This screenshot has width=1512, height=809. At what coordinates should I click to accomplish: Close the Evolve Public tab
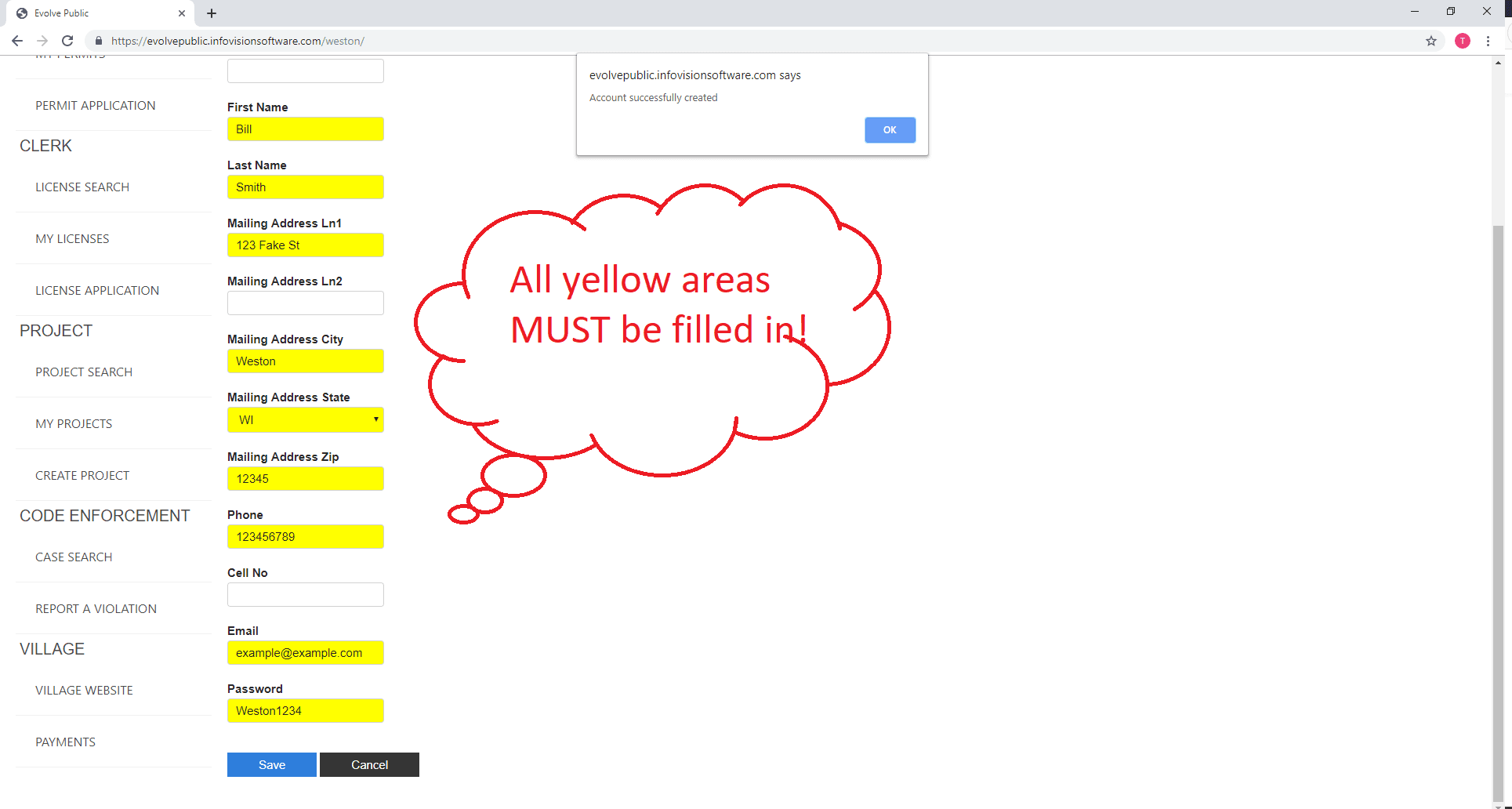pos(182,13)
